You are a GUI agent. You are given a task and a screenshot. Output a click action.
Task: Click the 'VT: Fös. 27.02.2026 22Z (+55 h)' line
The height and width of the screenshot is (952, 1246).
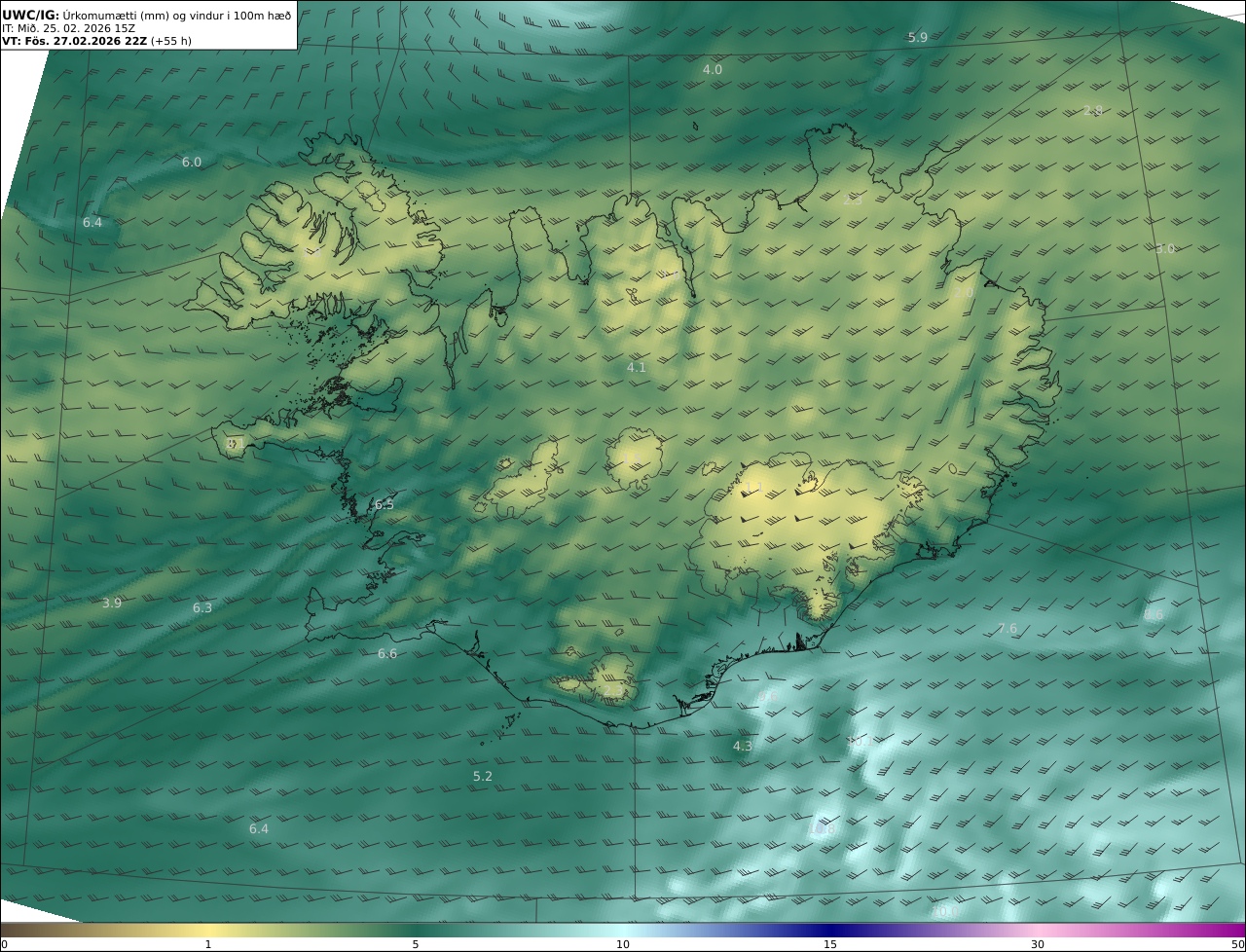coord(96,42)
